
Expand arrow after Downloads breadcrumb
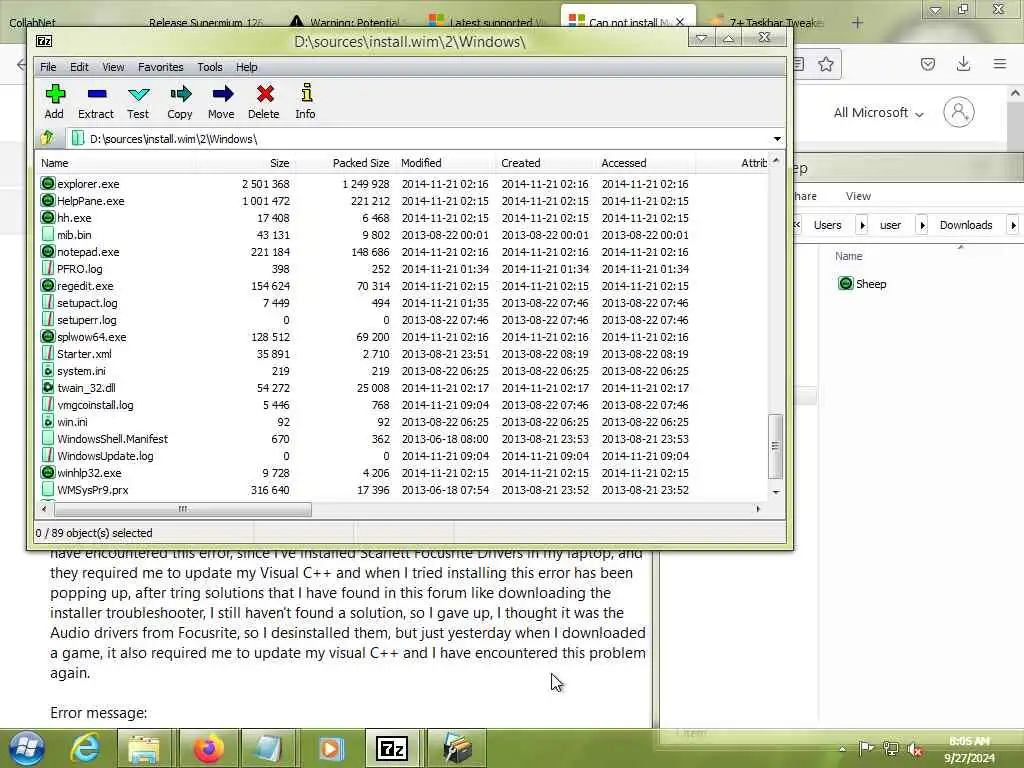(1013, 225)
